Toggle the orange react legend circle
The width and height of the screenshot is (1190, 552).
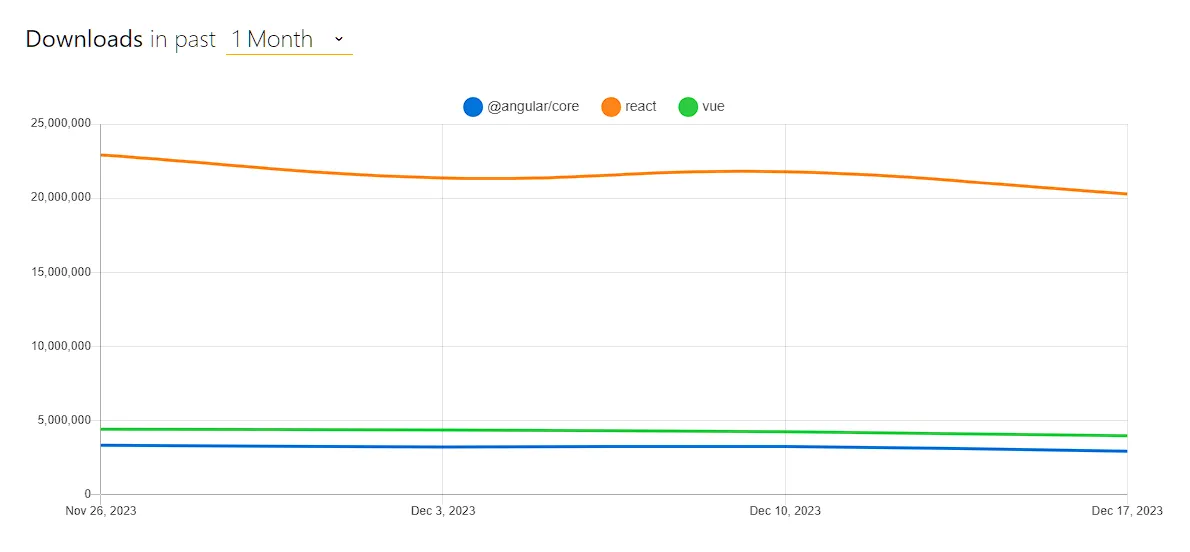[611, 107]
